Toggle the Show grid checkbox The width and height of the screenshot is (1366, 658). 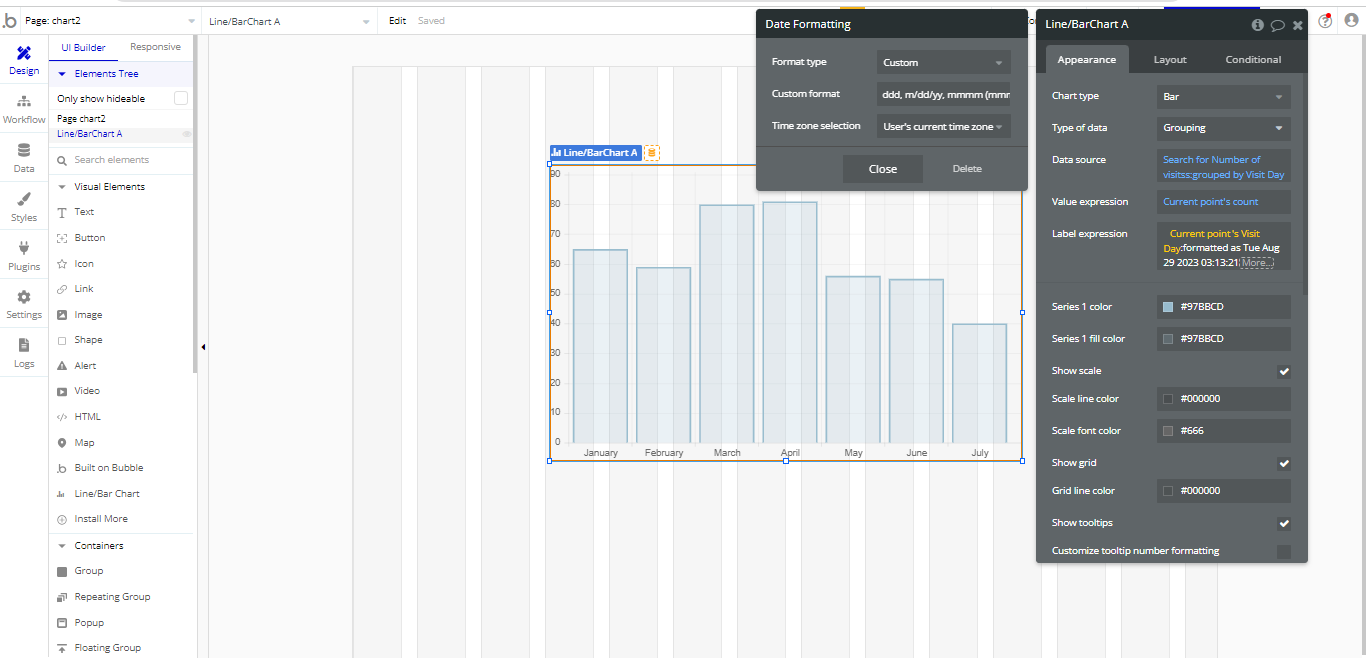(1284, 463)
